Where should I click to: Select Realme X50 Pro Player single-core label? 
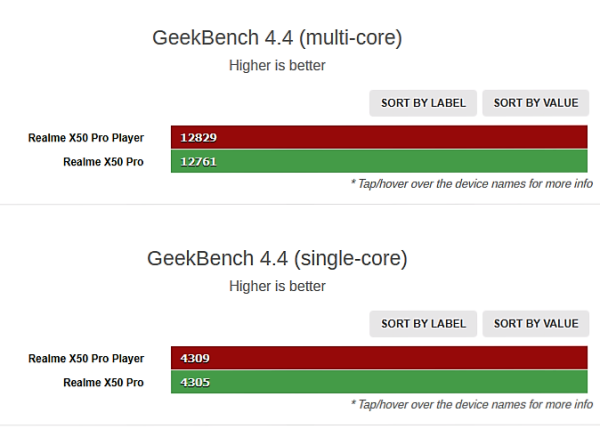(x=86, y=359)
